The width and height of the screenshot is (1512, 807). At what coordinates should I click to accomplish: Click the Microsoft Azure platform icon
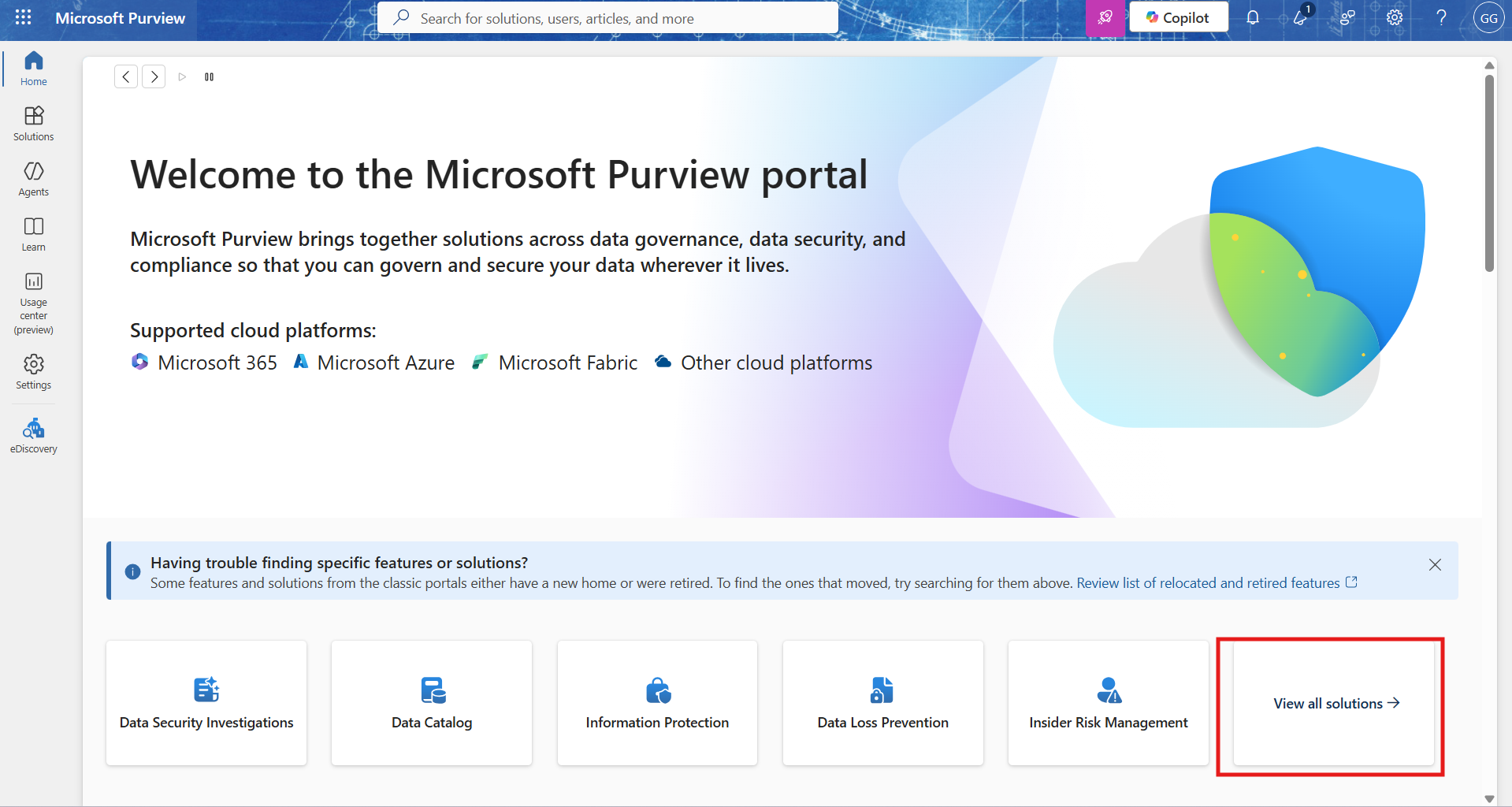[301, 362]
